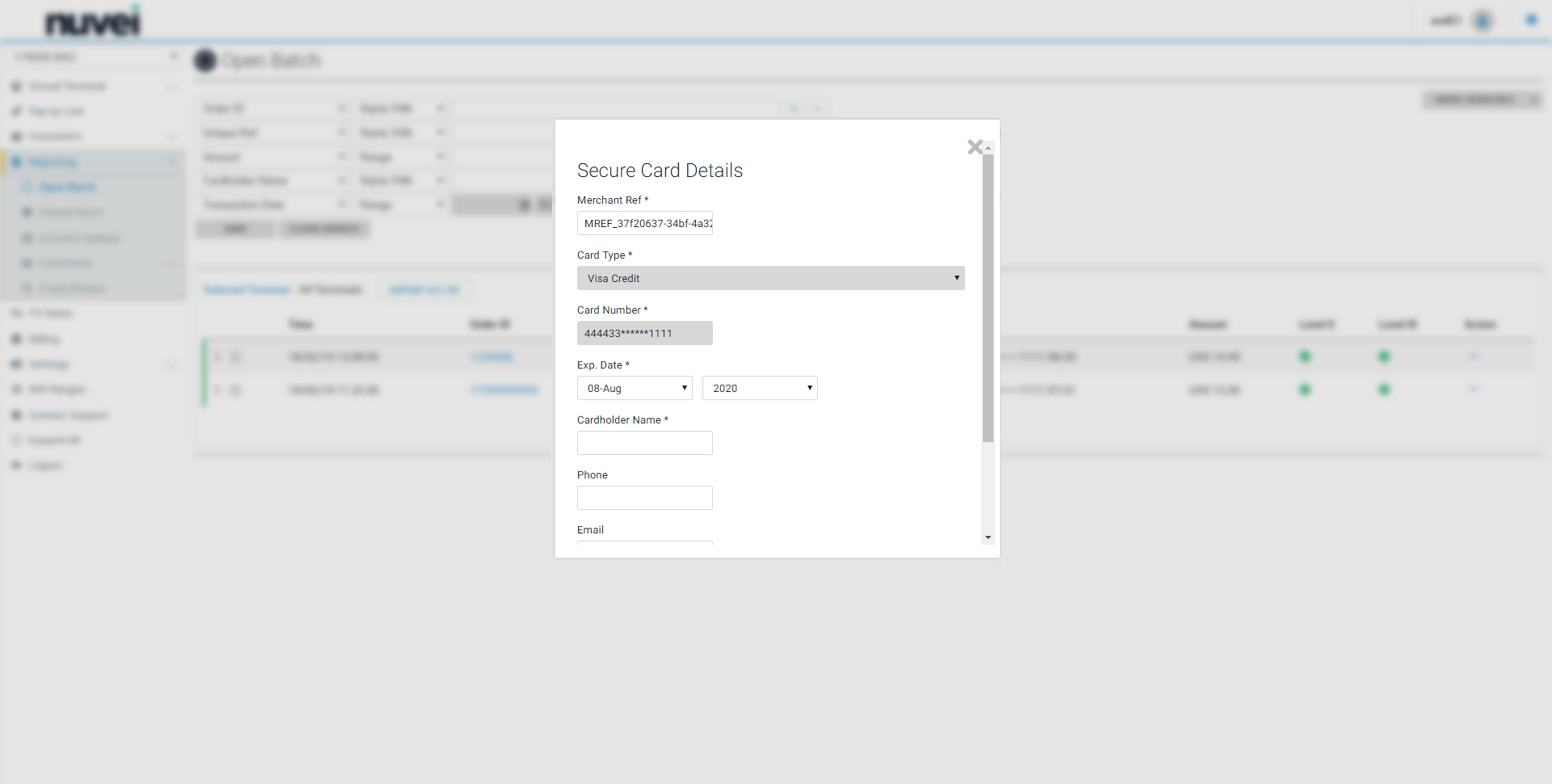The height and width of the screenshot is (784, 1552).
Task: Open the expiry year dropdown showing 2020
Action: (x=760, y=388)
